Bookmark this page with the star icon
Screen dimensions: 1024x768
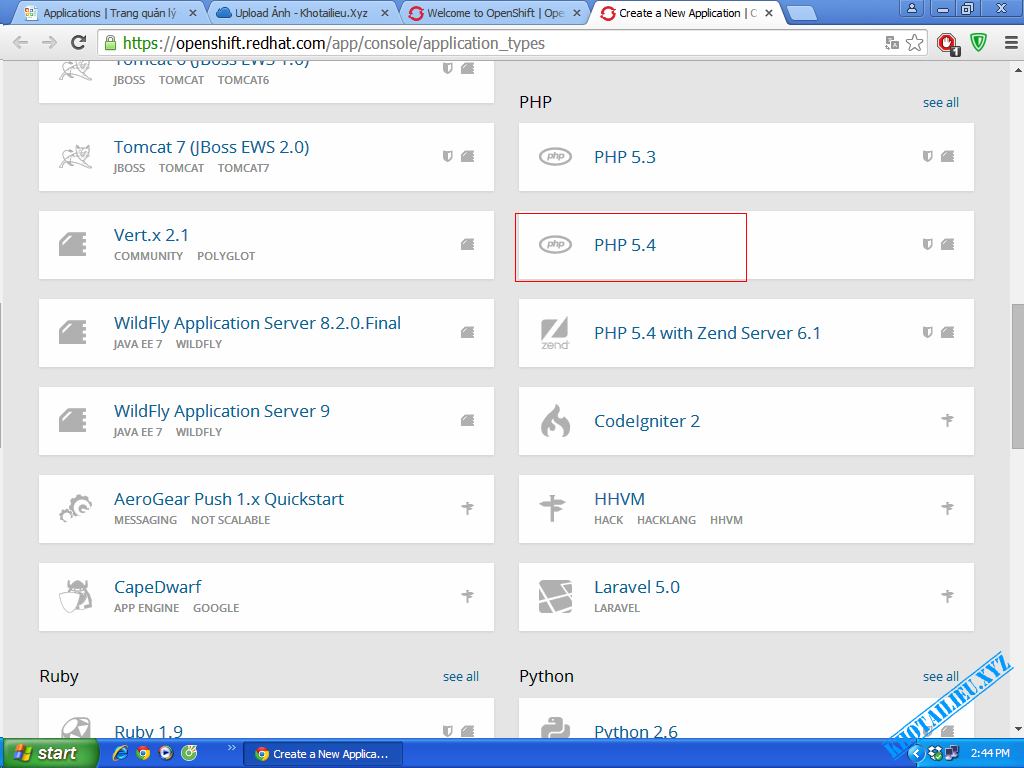pyautogui.click(x=914, y=43)
